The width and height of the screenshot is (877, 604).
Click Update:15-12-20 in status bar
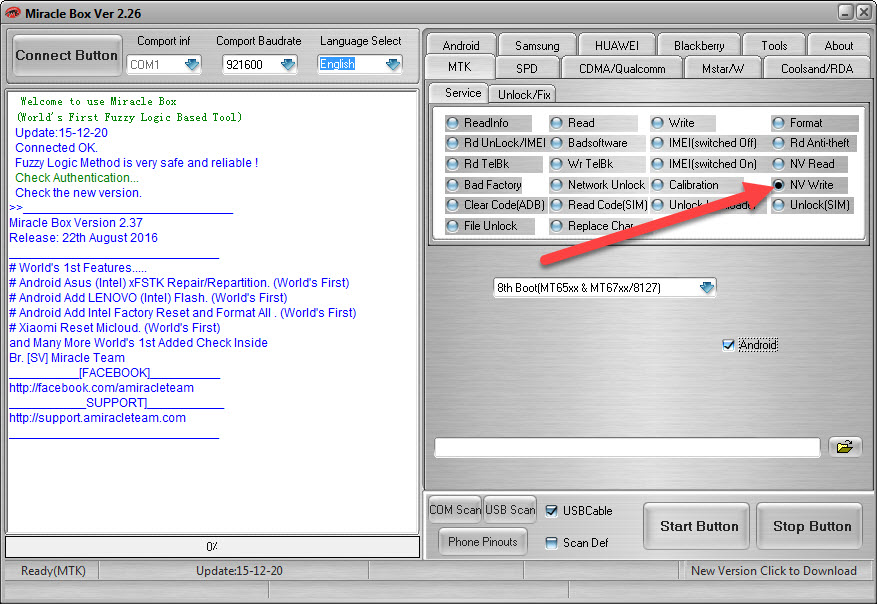239,570
